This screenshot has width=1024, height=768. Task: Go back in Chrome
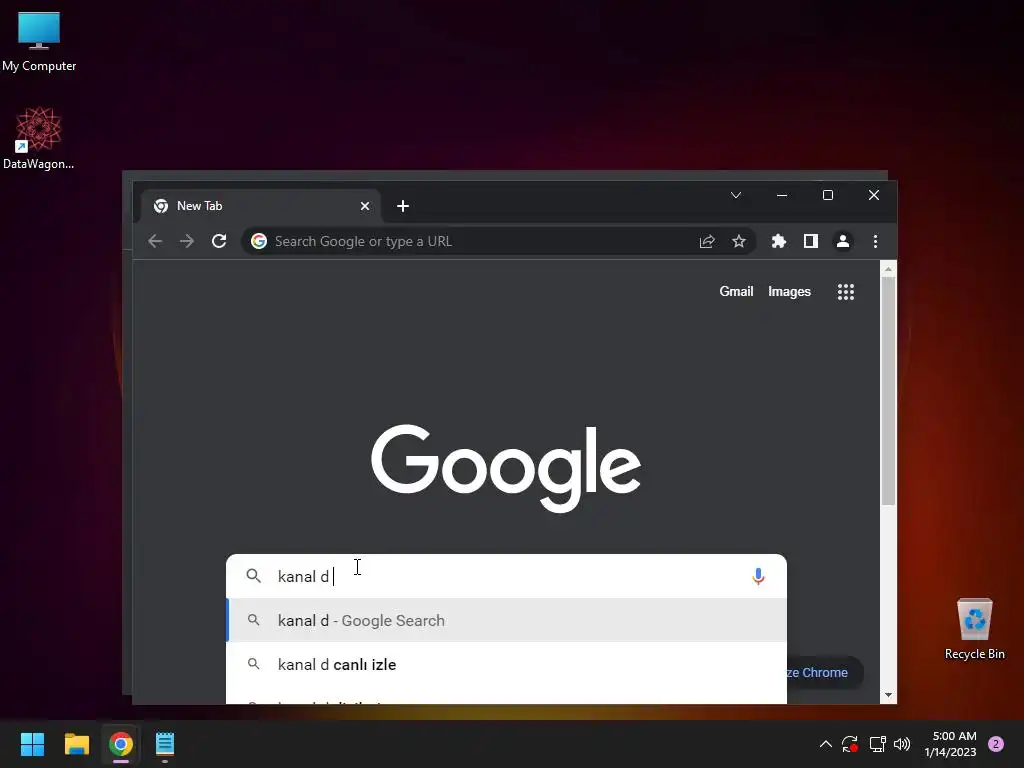coord(155,241)
